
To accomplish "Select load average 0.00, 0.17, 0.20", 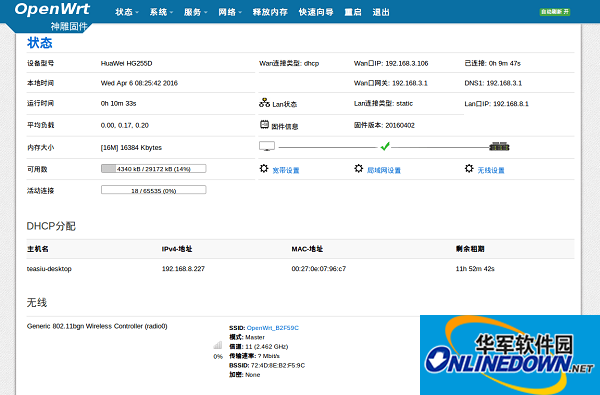I will tap(124, 125).
